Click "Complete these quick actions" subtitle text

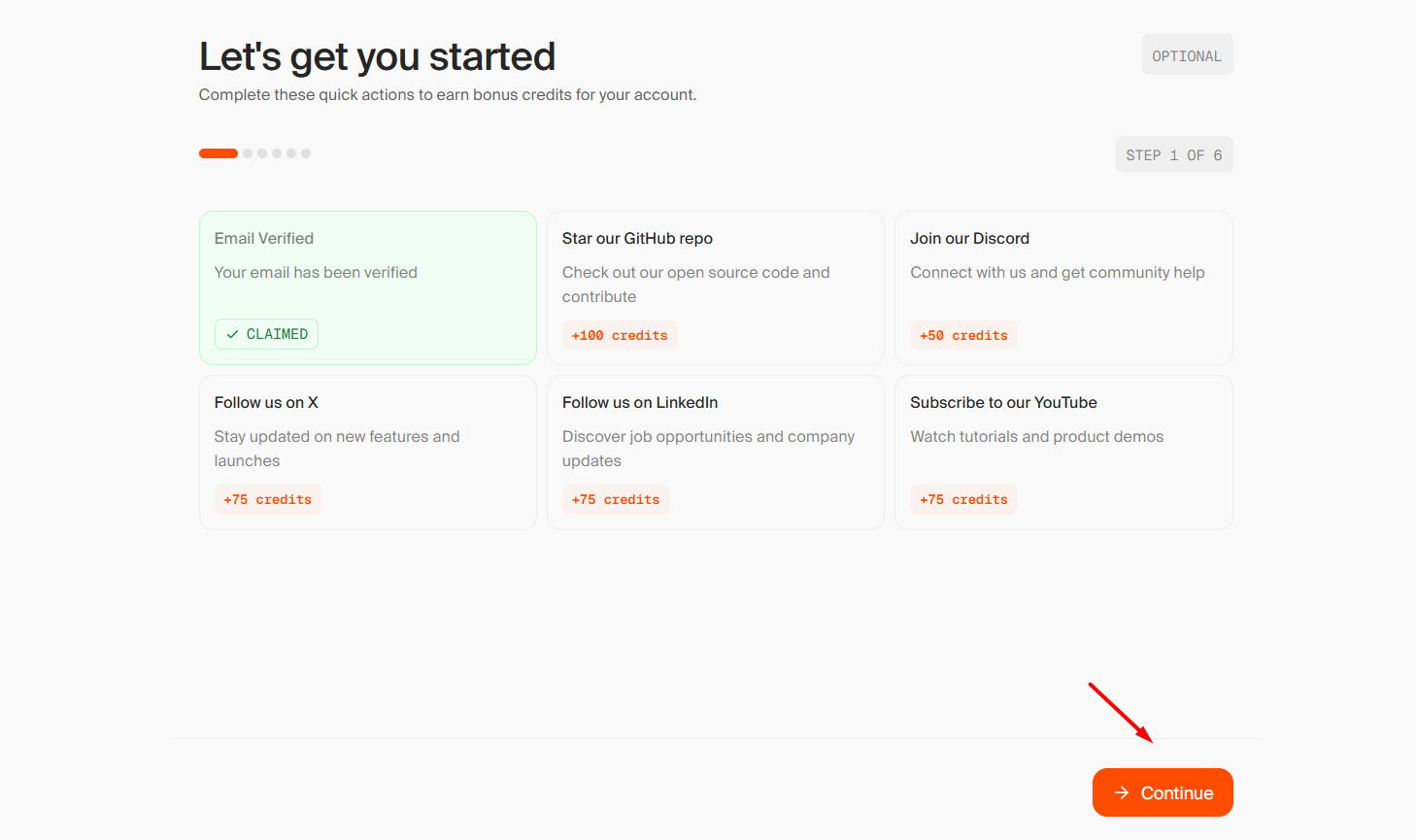coord(448,95)
